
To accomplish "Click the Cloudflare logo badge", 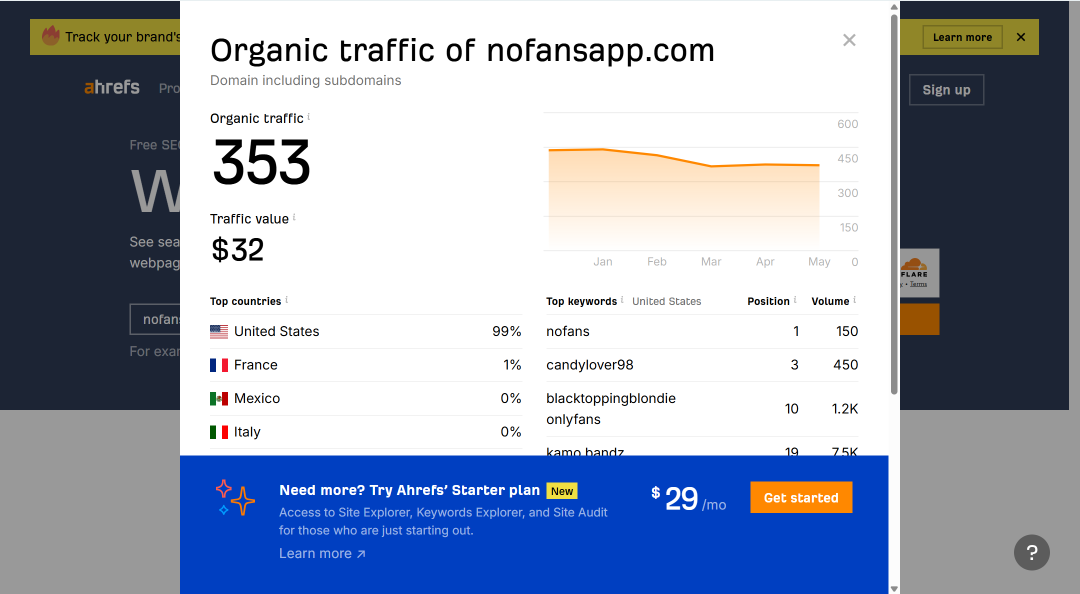I will click(x=919, y=272).
